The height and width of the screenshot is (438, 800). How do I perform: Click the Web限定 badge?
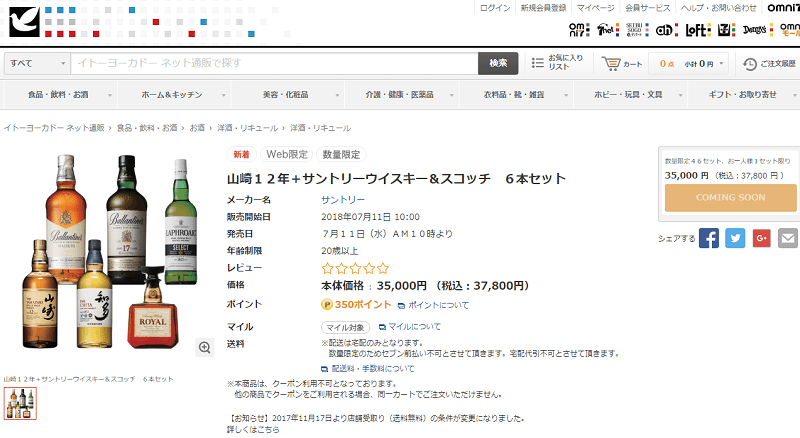click(x=287, y=155)
